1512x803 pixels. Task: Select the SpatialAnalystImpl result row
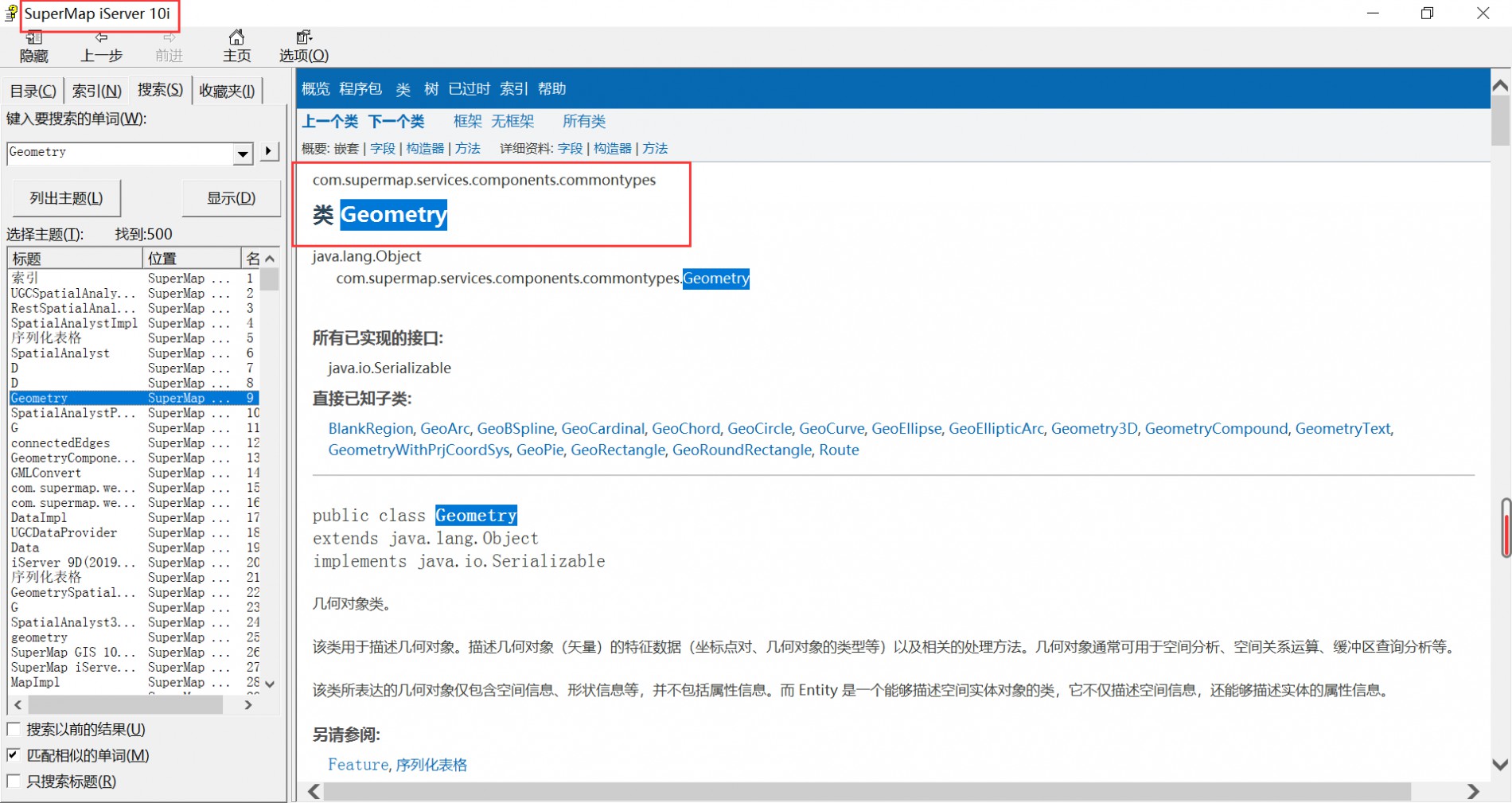tap(133, 323)
